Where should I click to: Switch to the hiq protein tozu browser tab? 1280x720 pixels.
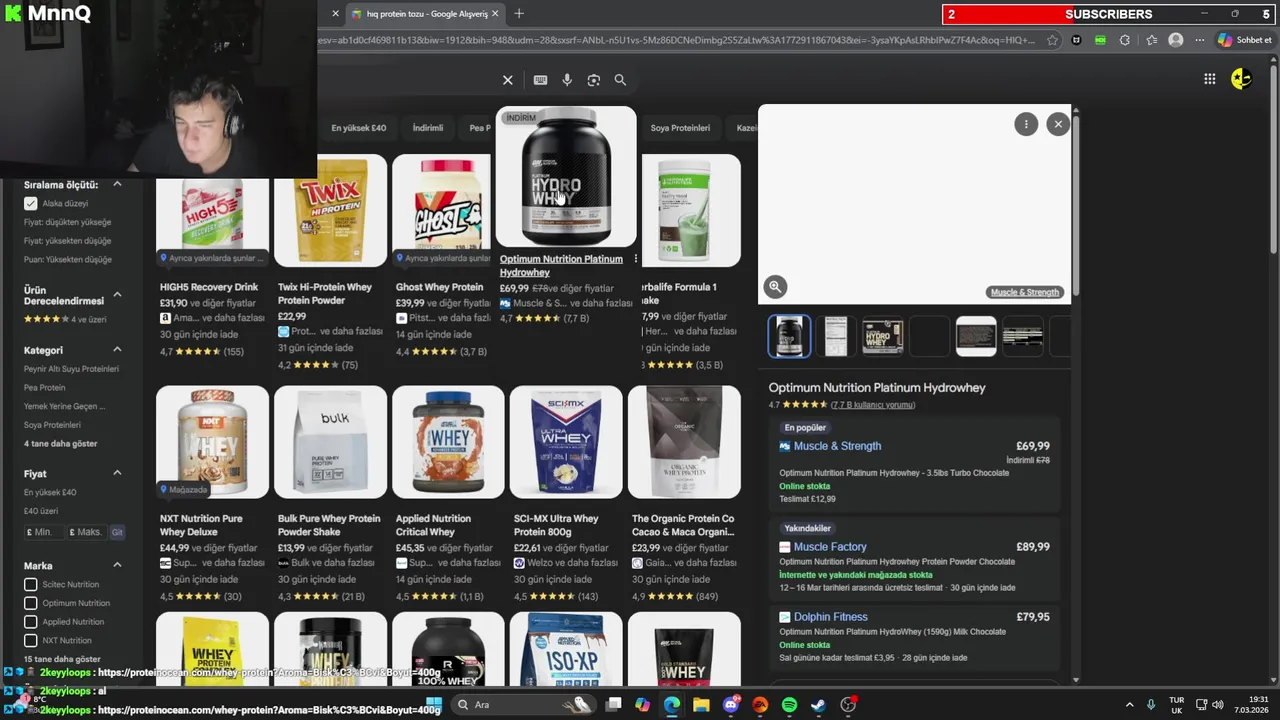click(x=425, y=14)
